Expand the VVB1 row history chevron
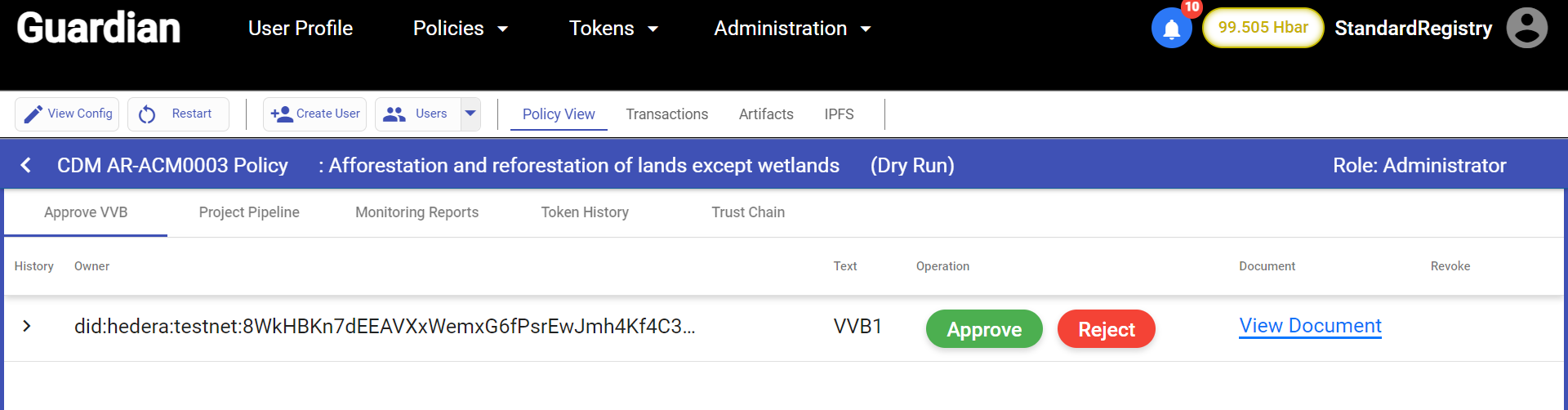This screenshot has width=1568, height=410. tap(27, 326)
